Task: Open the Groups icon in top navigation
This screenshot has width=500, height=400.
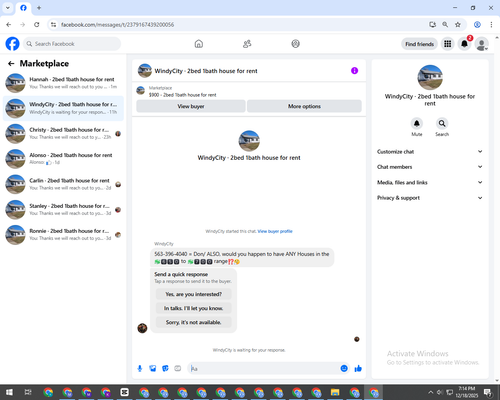Action: 295,44
